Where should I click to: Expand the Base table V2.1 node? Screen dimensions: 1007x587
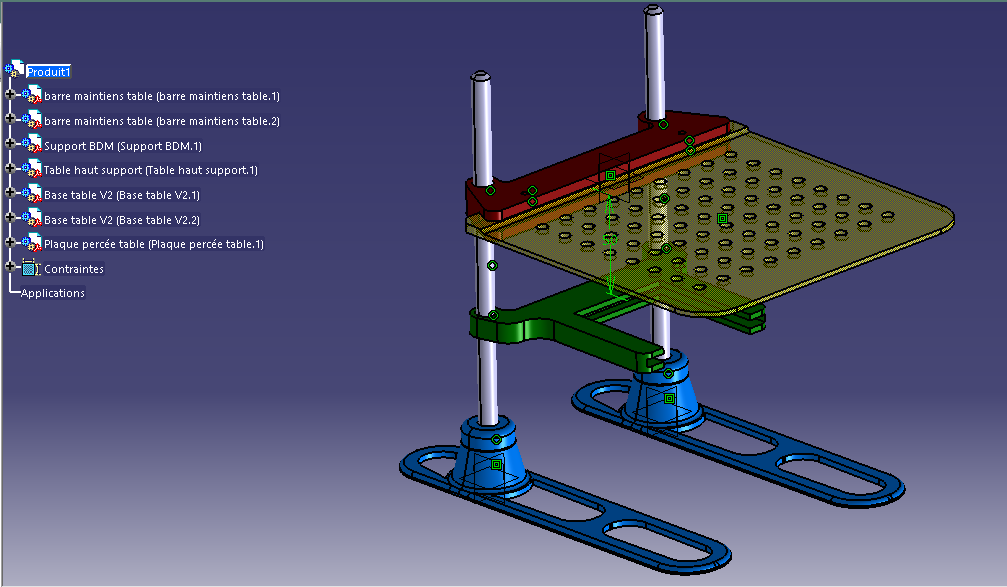10,192
